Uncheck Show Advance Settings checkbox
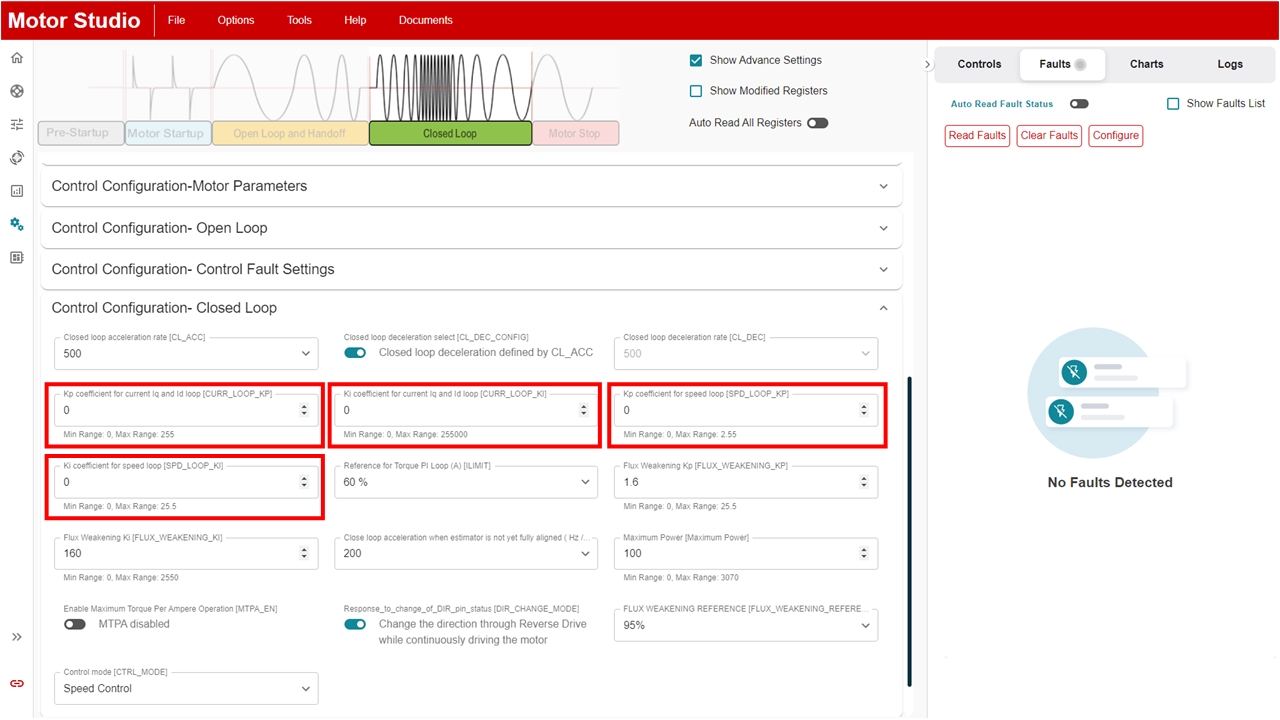Viewport: 1280px width, 720px height. (x=696, y=60)
